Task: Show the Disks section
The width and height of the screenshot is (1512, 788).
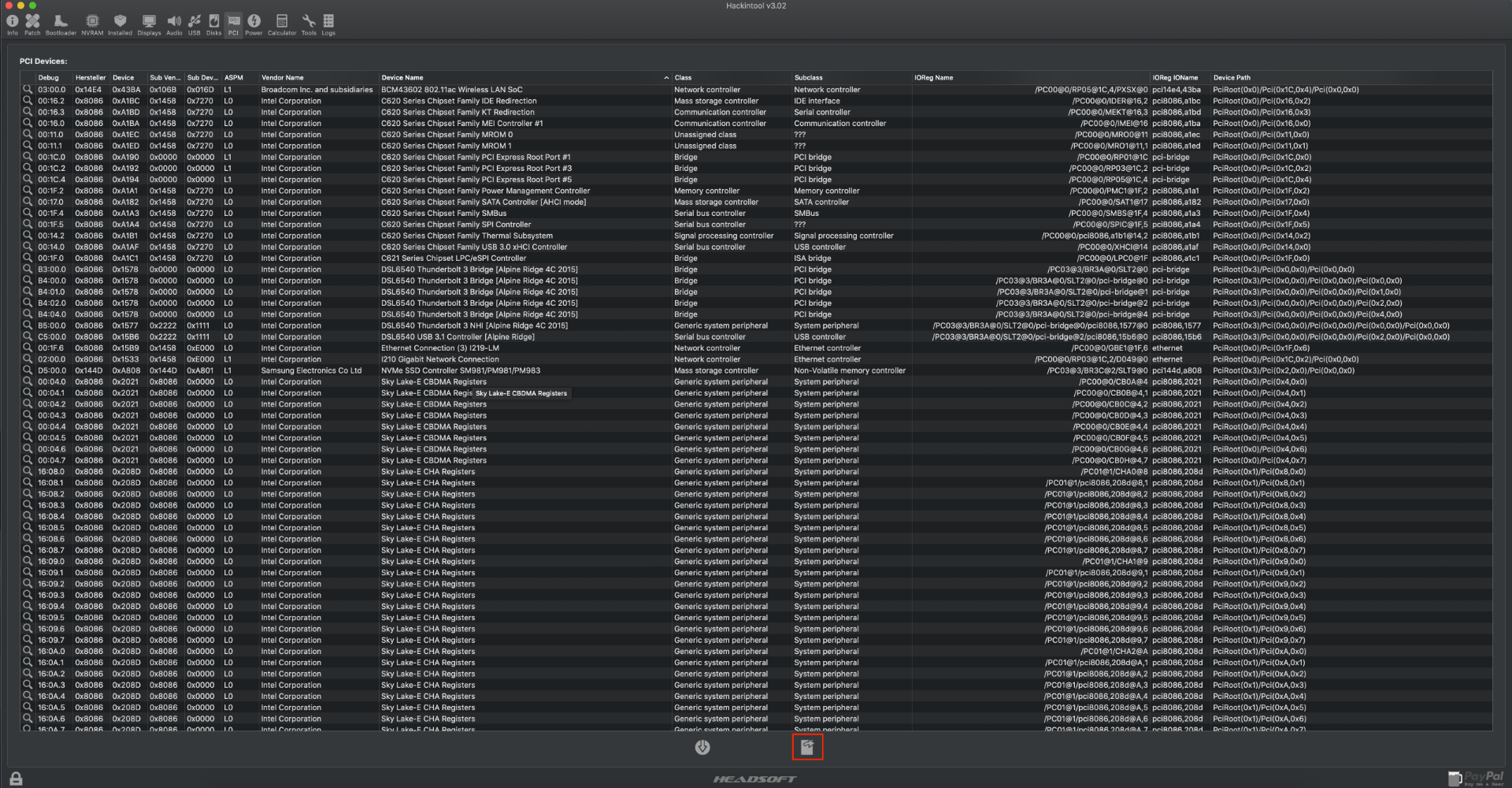Action: [213, 24]
